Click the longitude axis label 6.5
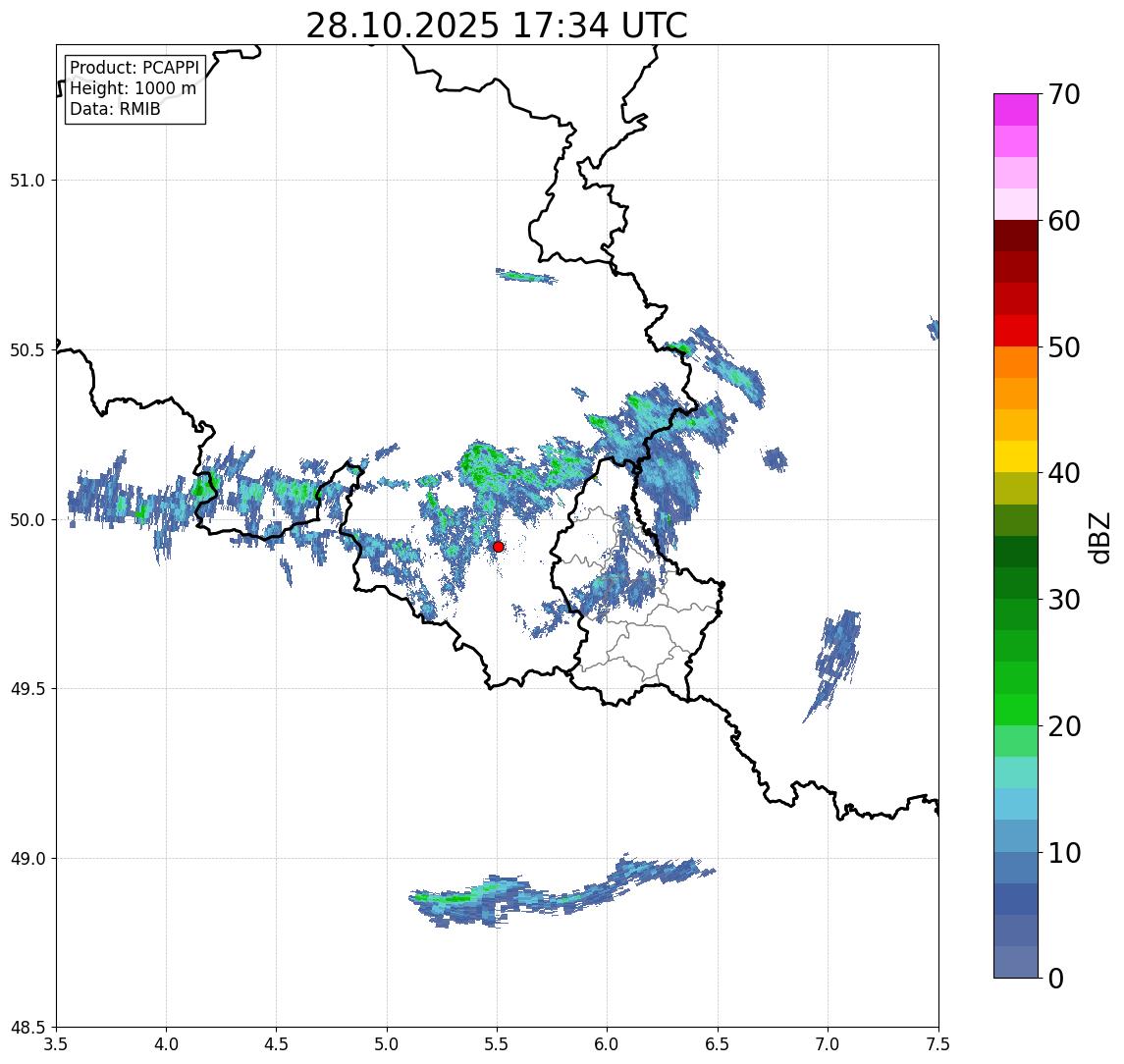 tap(718, 1043)
